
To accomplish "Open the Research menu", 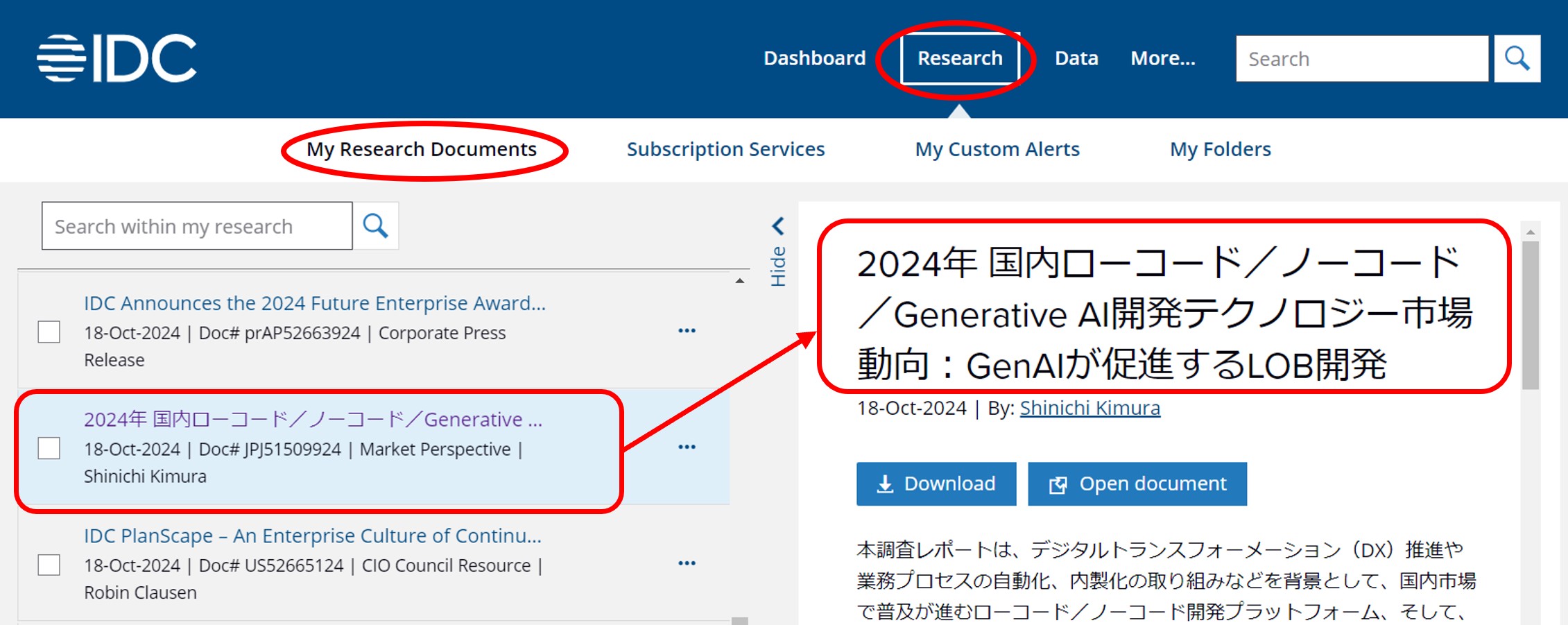I will 960,58.
